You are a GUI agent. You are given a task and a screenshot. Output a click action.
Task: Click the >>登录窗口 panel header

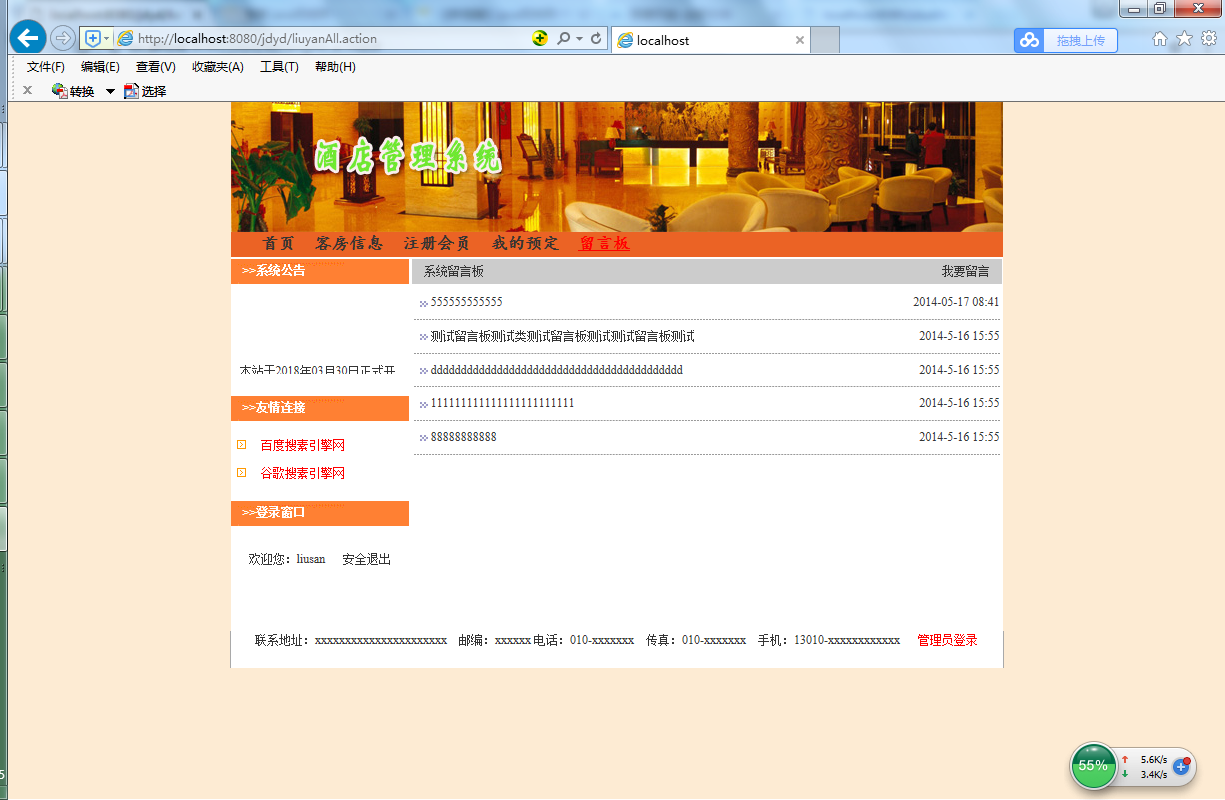click(x=320, y=513)
